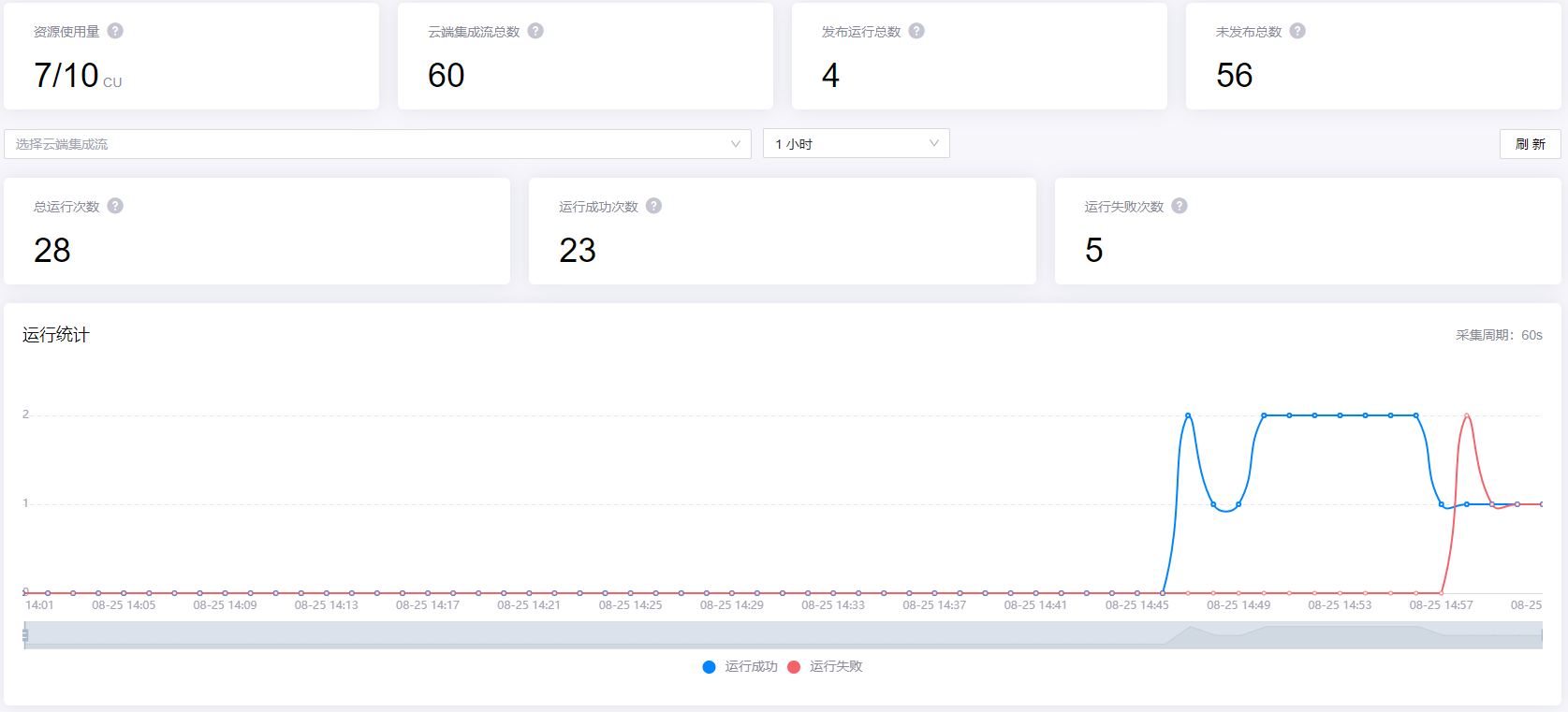Click the 08-25 14:05 axis label
The height and width of the screenshot is (712, 1568).
(x=124, y=605)
